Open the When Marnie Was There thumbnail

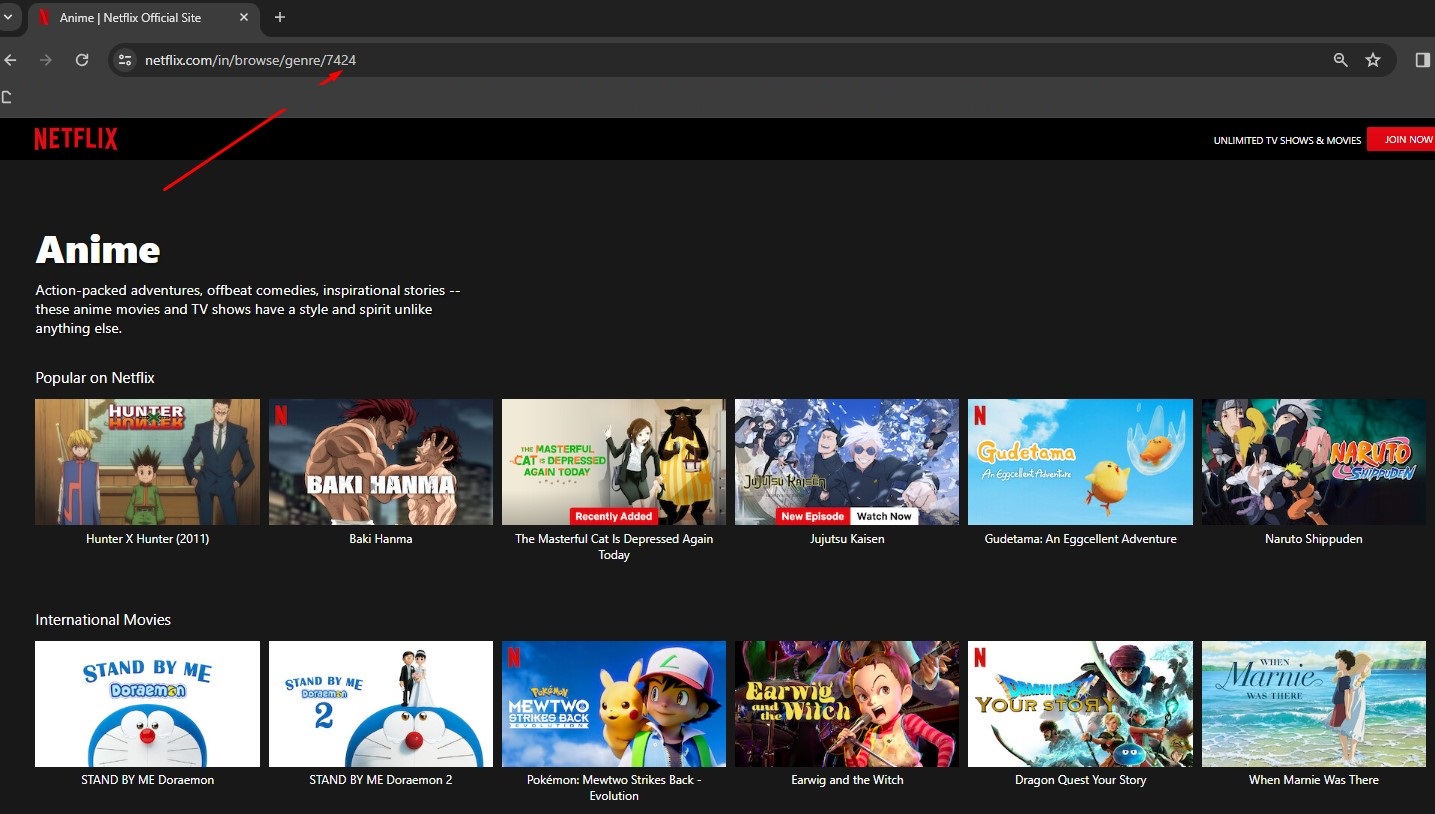click(x=1314, y=704)
